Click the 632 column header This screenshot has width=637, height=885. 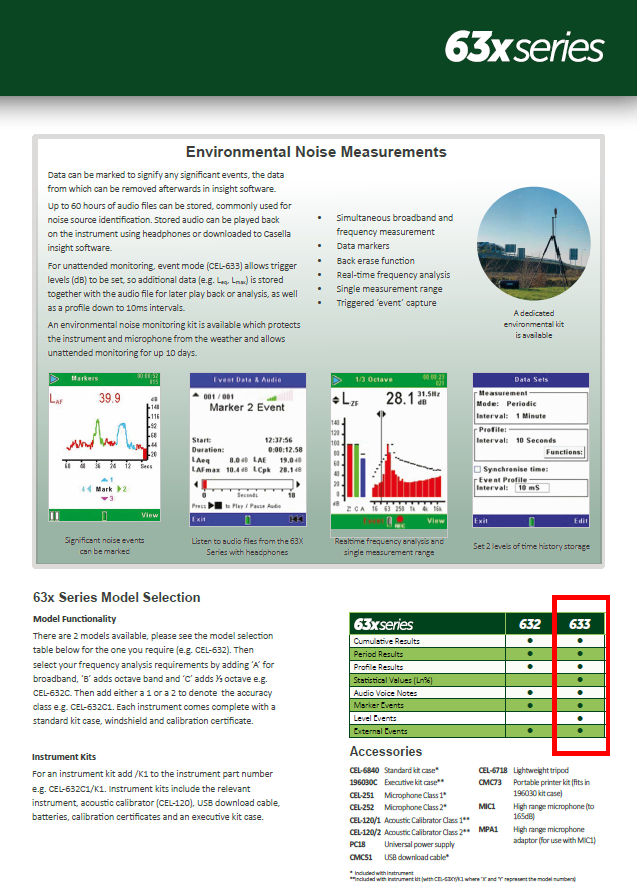coord(530,624)
